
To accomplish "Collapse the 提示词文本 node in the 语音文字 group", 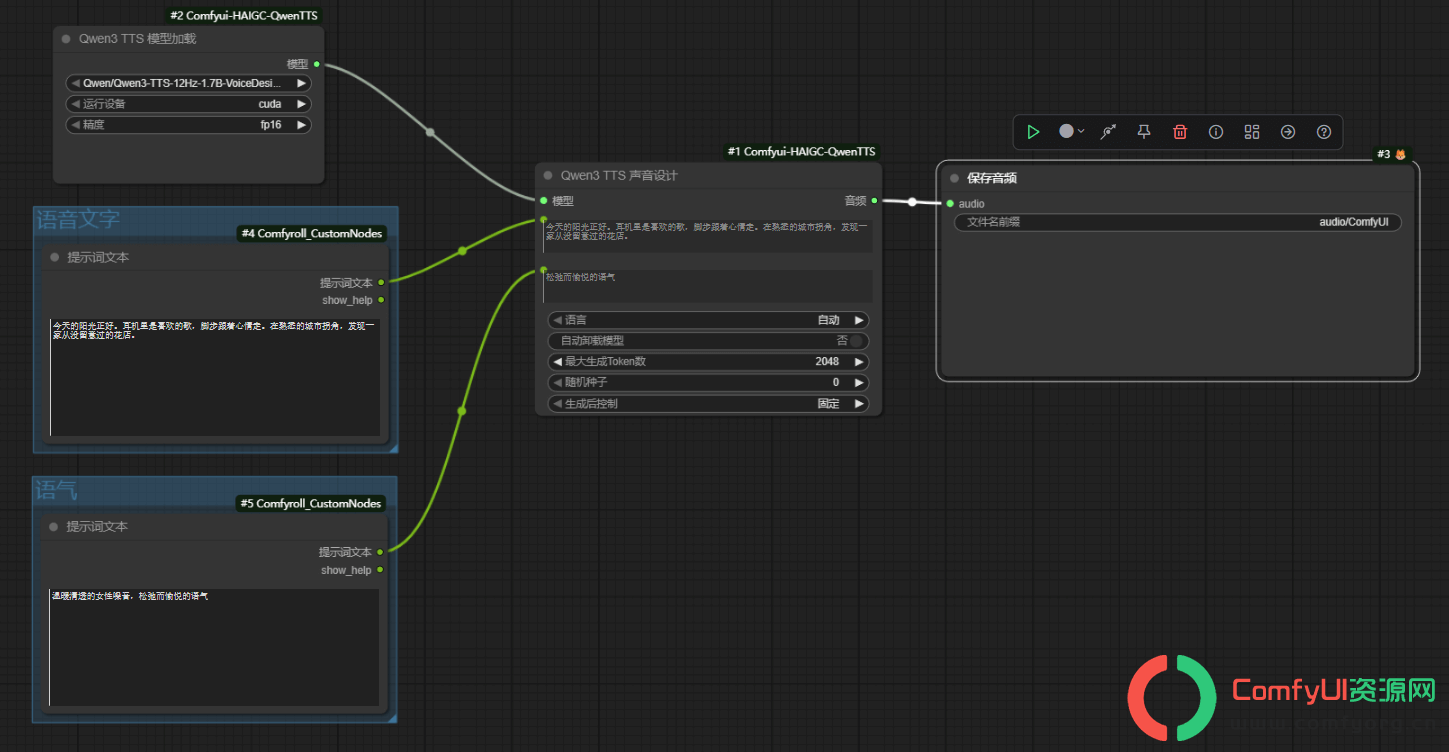I will [55, 257].
